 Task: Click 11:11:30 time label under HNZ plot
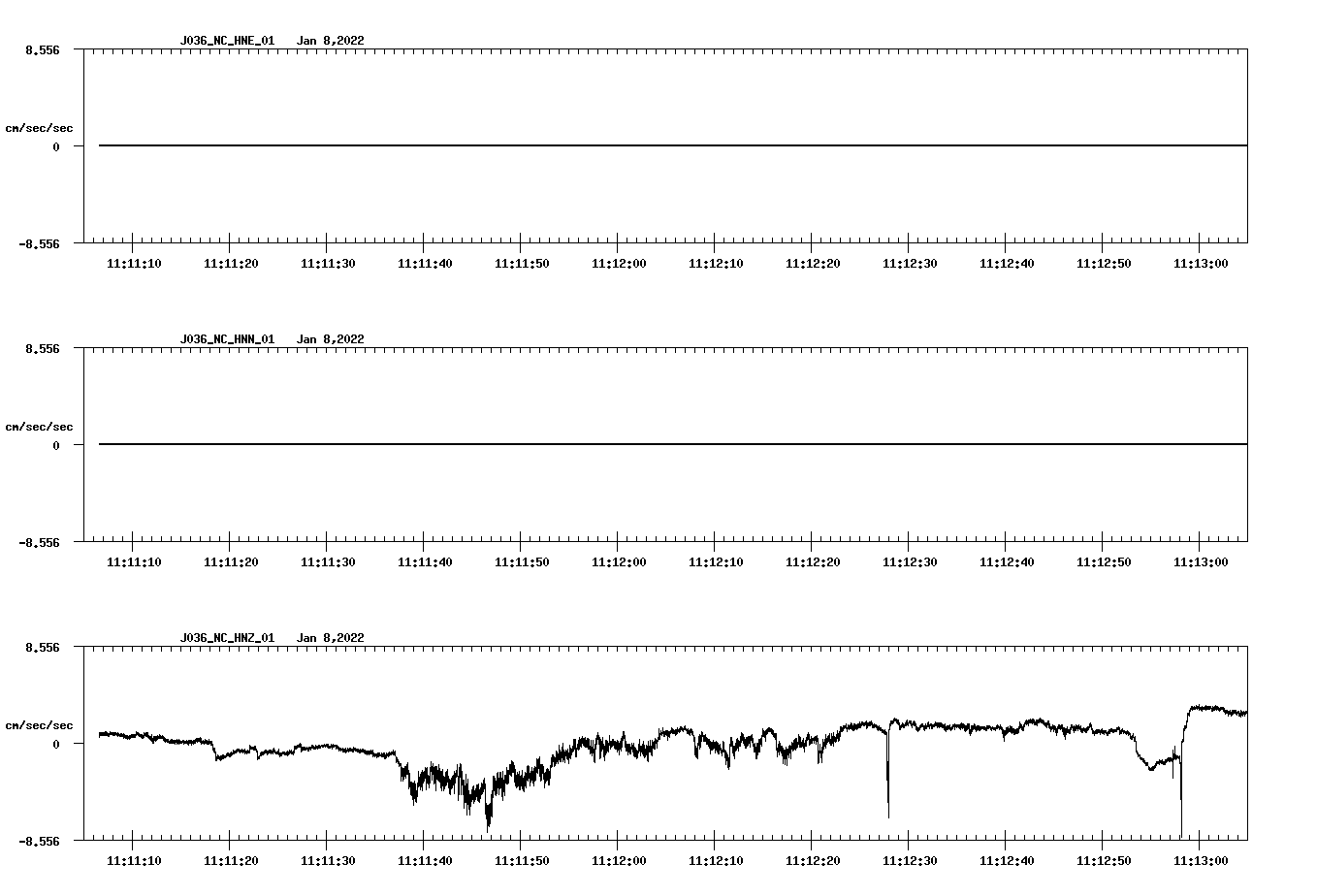point(328,861)
